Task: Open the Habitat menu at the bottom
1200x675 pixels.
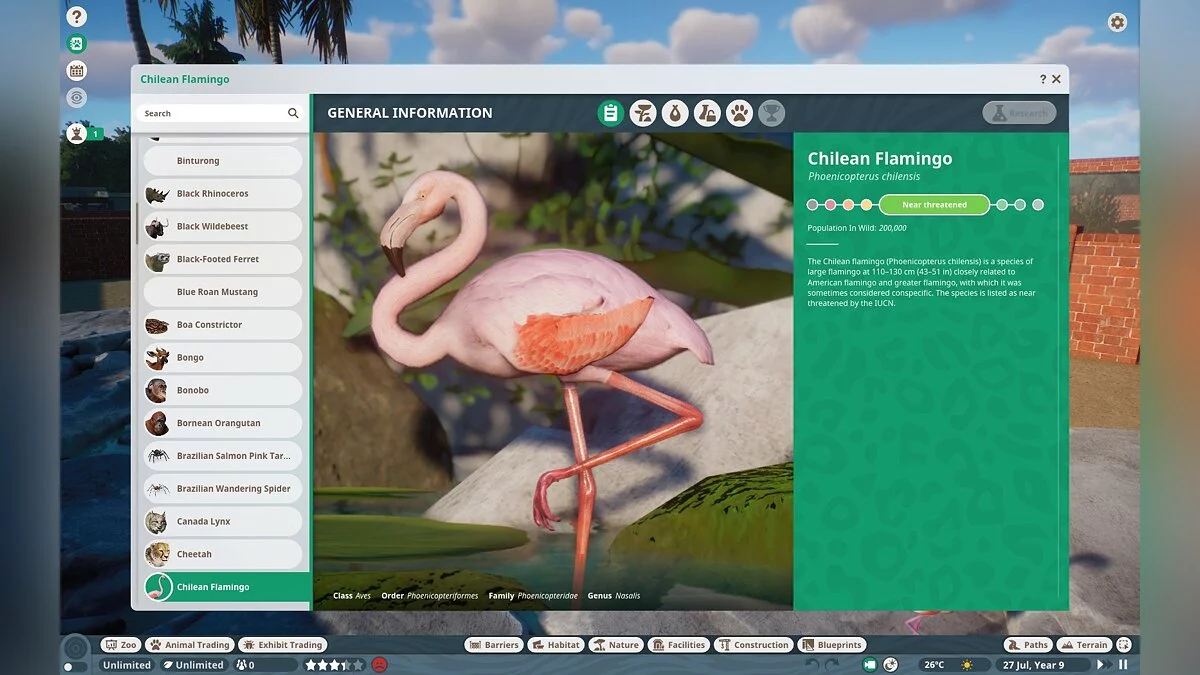Action: tap(556, 644)
